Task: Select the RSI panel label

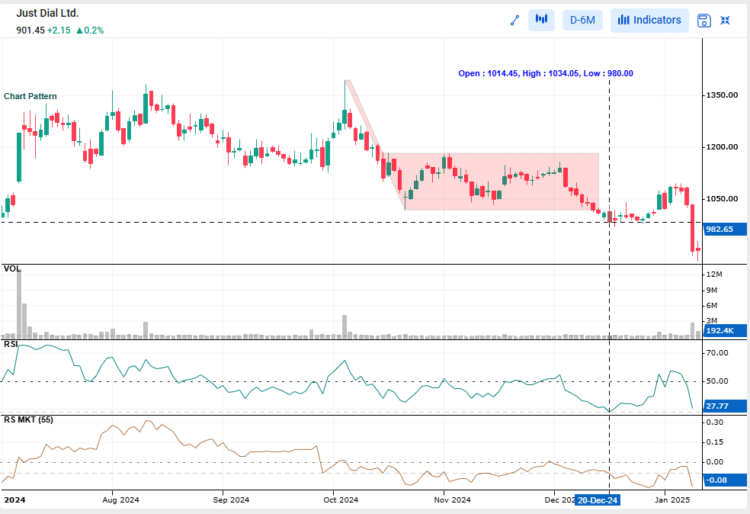Action: pos(11,345)
